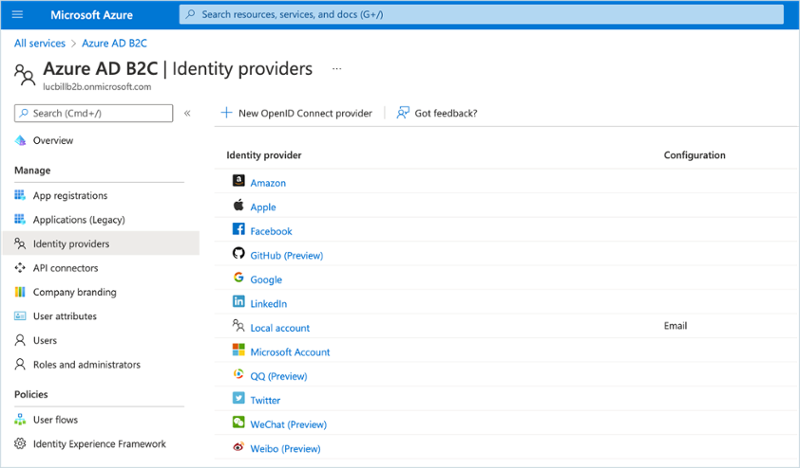800x468 pixels.
Task: Open Roles and administrators menu item
Action: click(87, 364)
